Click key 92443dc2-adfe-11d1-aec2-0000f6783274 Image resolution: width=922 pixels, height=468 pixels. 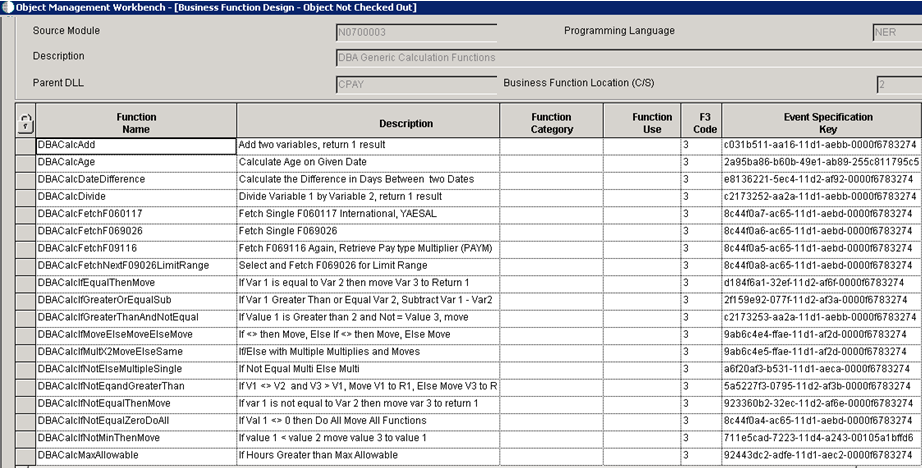[x=819, y=456]
